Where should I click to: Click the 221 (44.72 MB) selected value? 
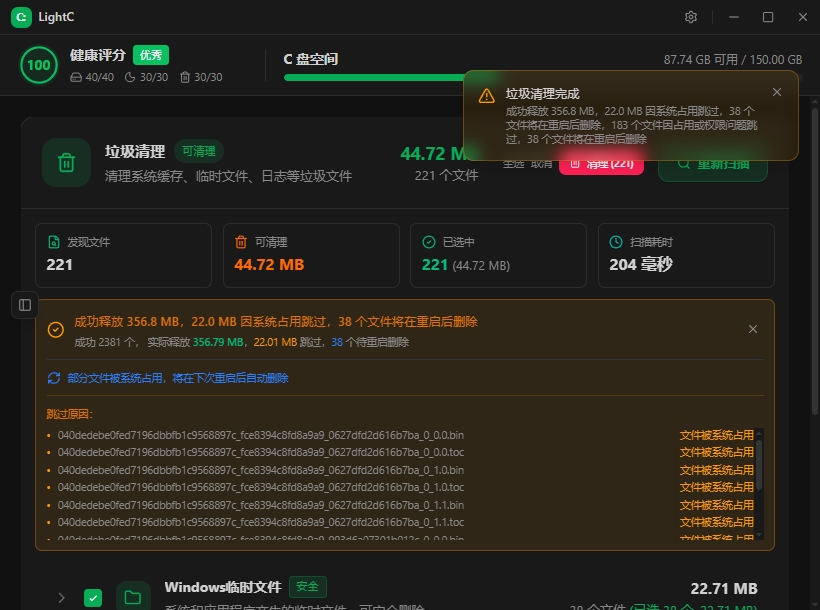[x=465, y=265]
